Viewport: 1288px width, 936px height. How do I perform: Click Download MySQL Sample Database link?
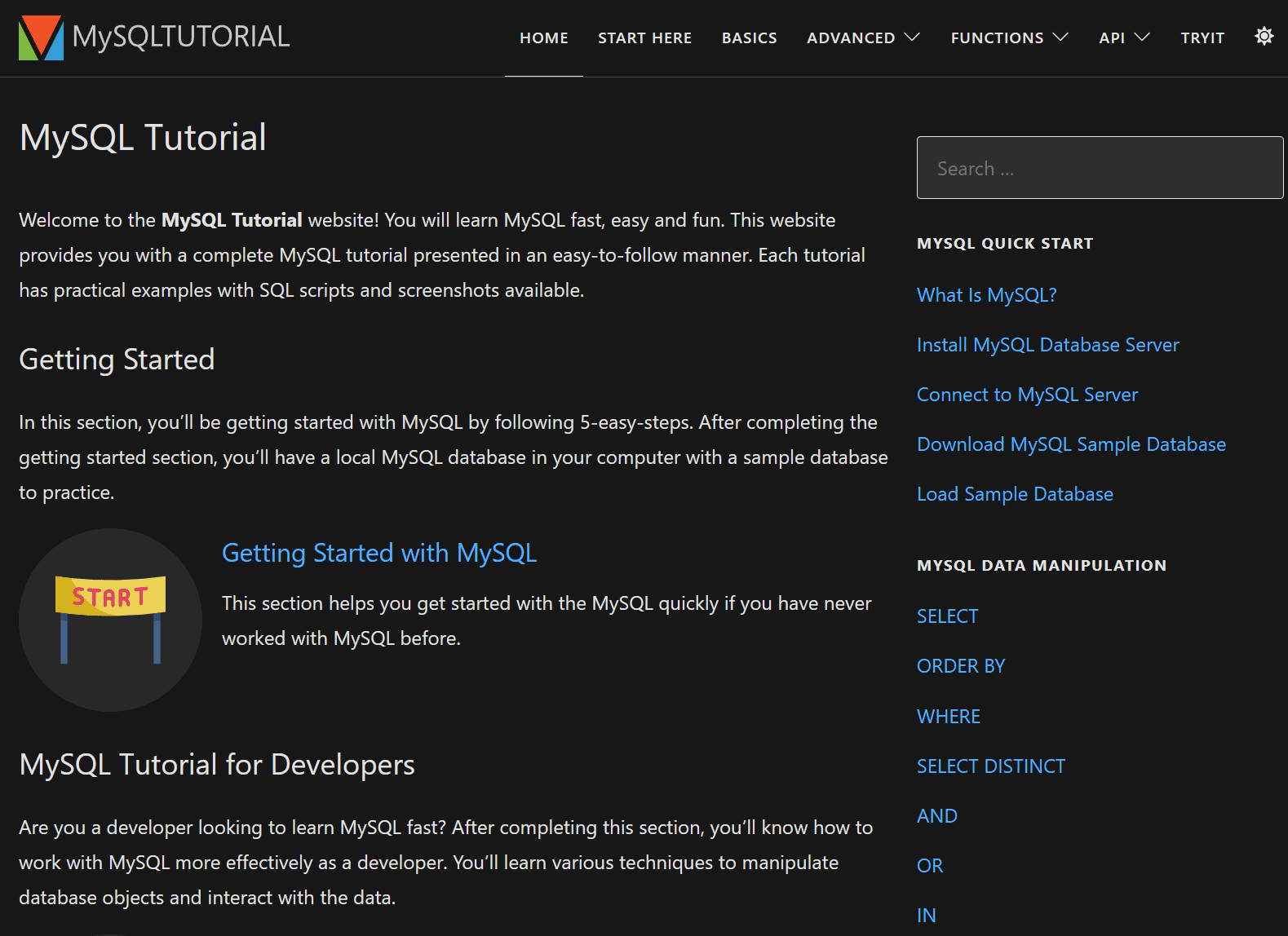tap(1071, 444)
